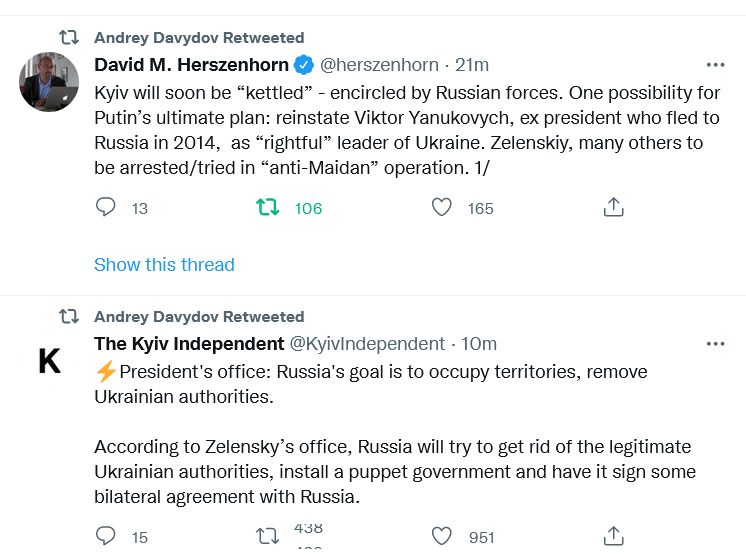Click the top Andrey Davydov Retweeted label
The height and width of the screenshot is (558, 746).
point(199,38)
